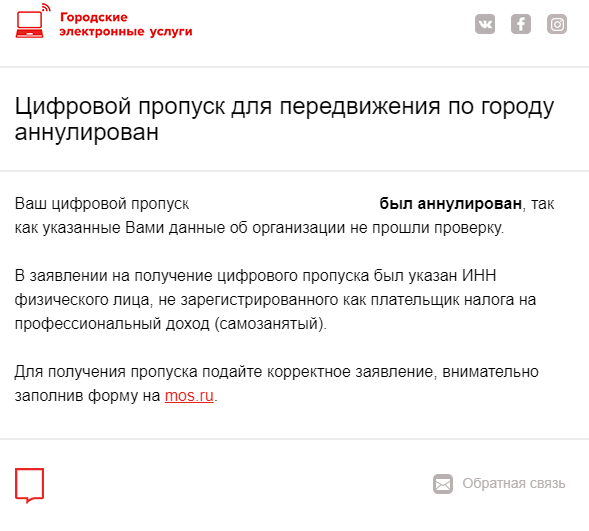Click the 'Ваш цифровой пропуск' text

102,204
